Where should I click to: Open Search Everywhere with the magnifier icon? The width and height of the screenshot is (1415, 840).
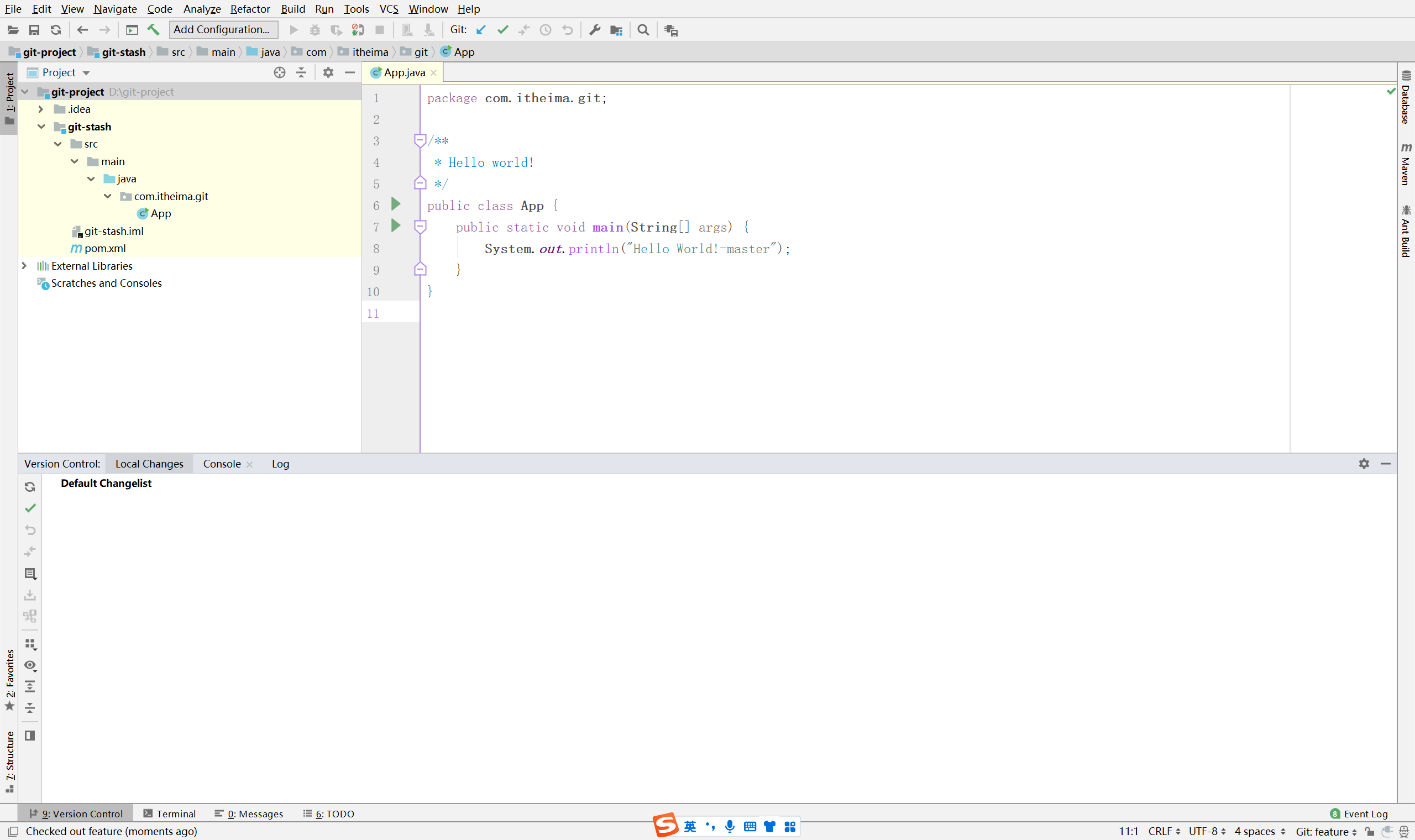tap(642, 29)
